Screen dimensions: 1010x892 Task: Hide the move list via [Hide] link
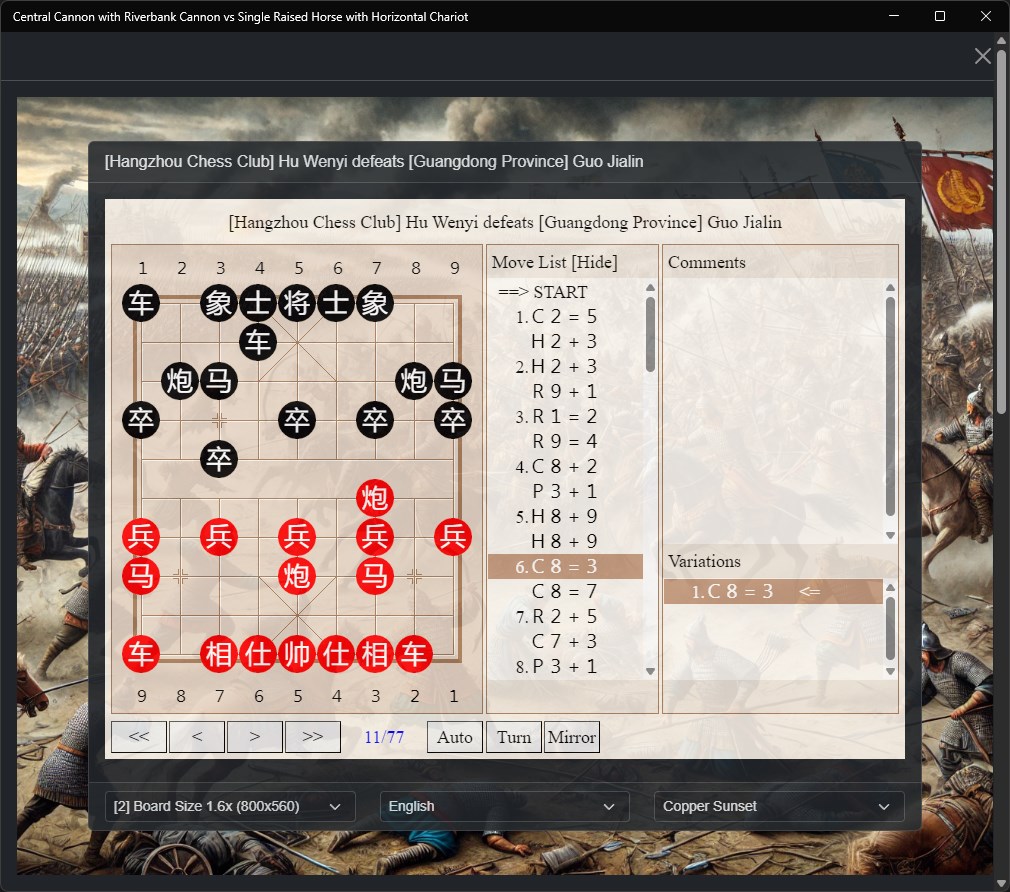(x=594, y=262)
